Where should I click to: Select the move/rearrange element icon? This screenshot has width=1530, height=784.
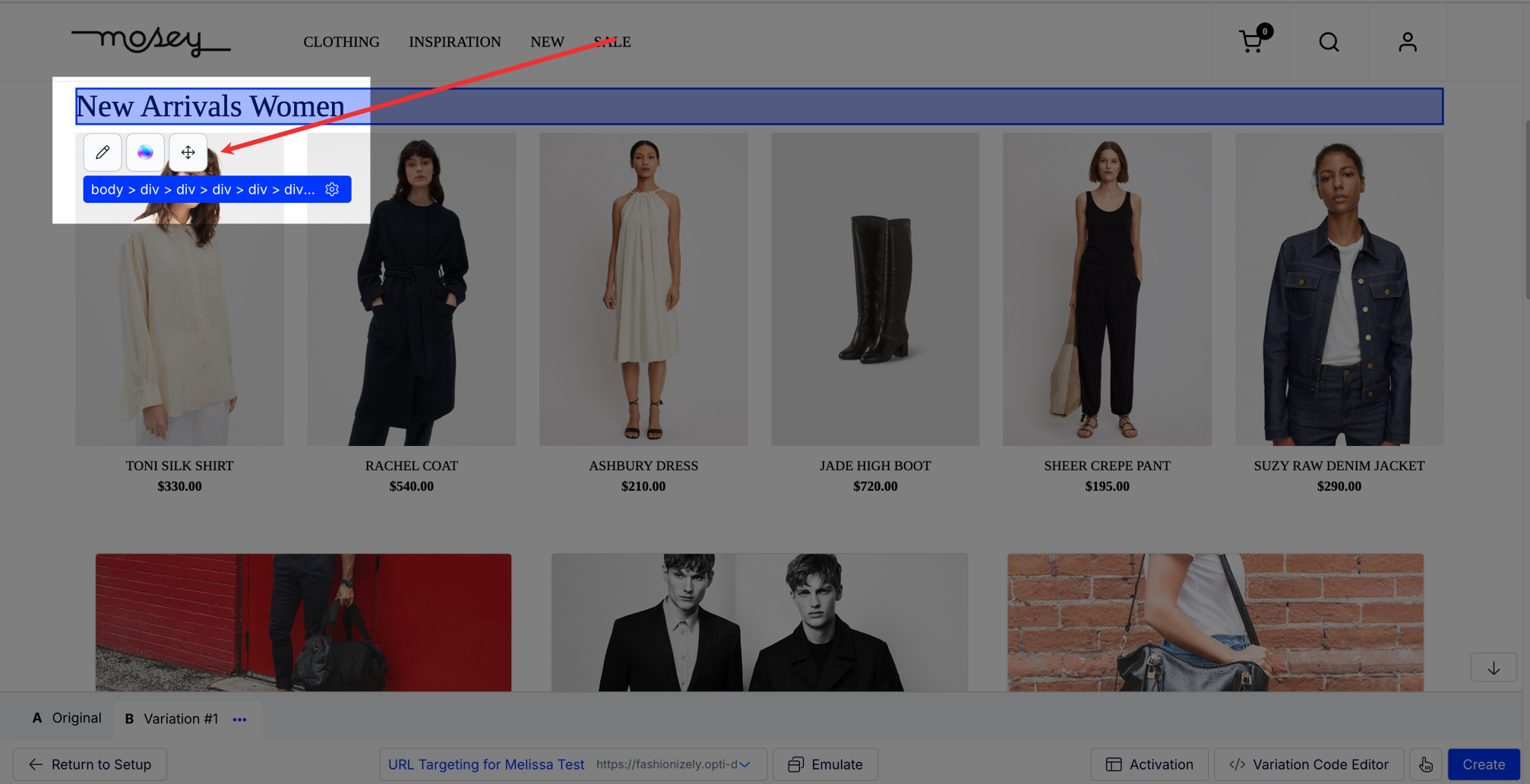(x=188, y=152)
